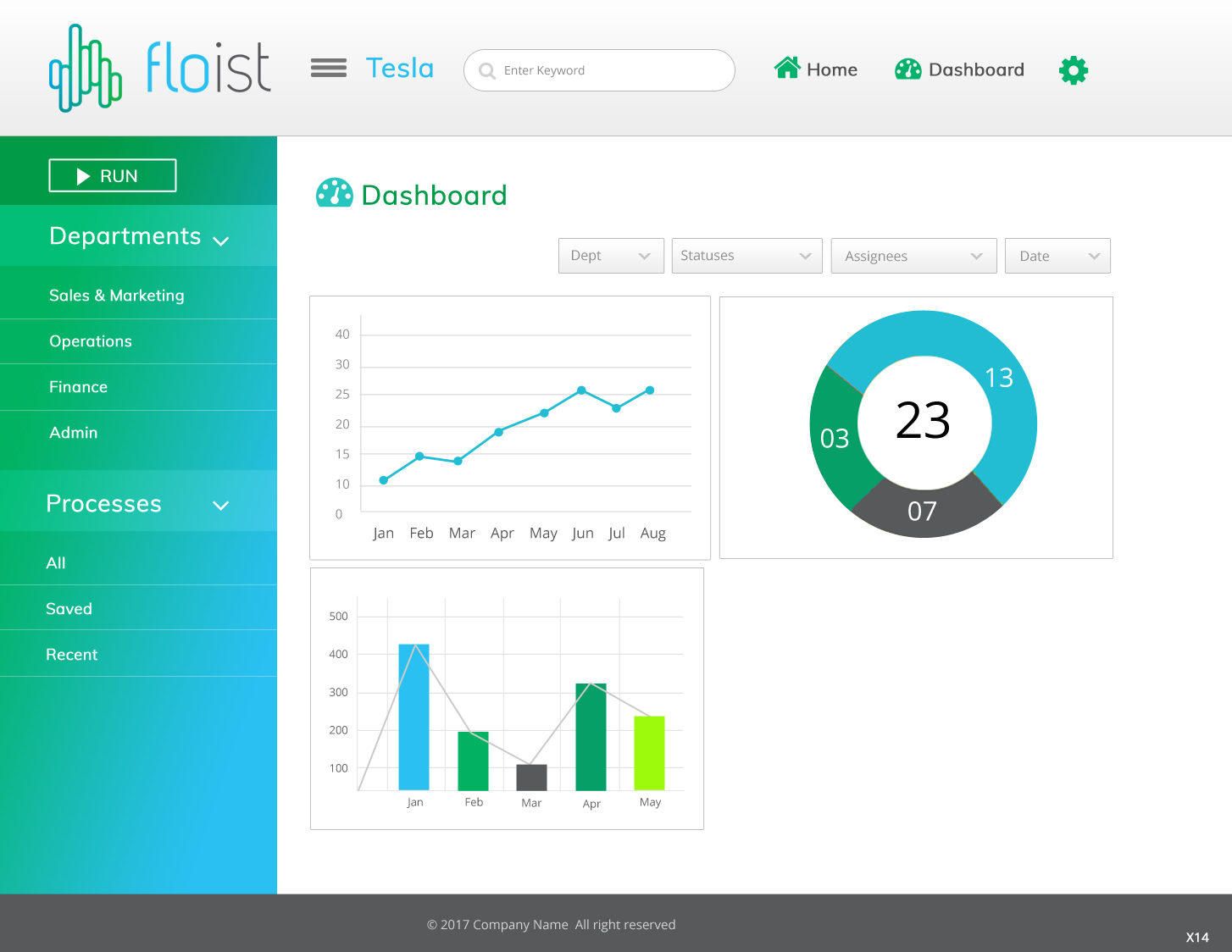1232x952 pixels.
Task: Open the Statuses filter dropdown
Action: (x=746, y=256)
